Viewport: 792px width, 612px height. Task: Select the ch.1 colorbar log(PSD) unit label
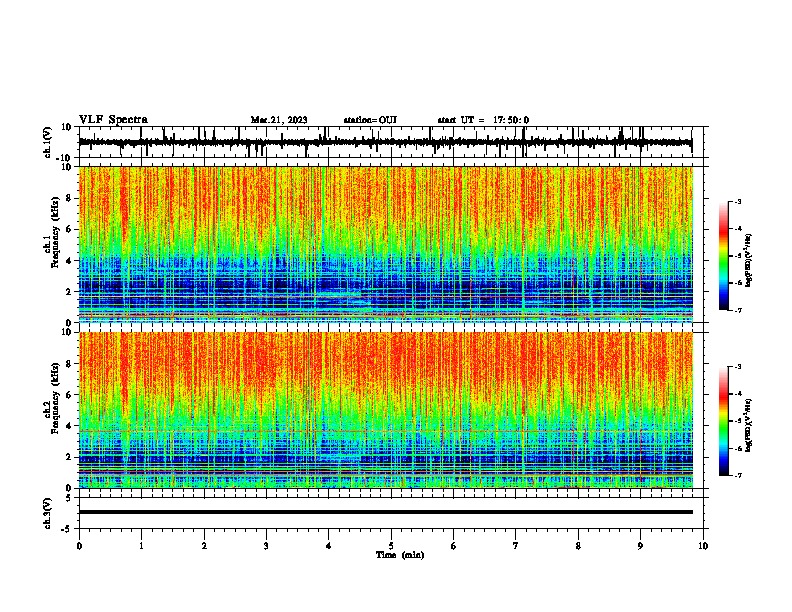point(749,260)
